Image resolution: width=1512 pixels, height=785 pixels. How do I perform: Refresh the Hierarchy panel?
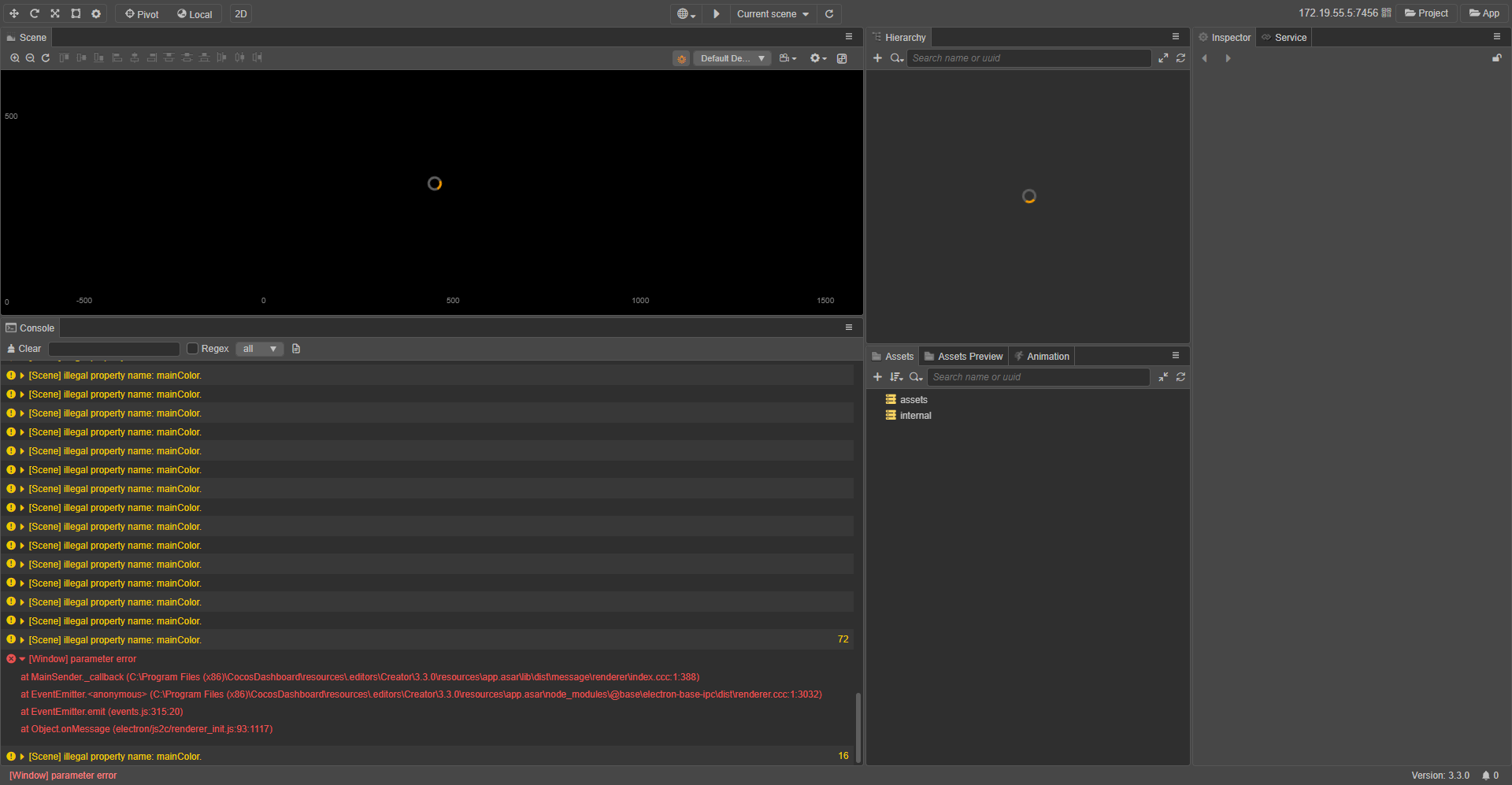coord(1180,57)
